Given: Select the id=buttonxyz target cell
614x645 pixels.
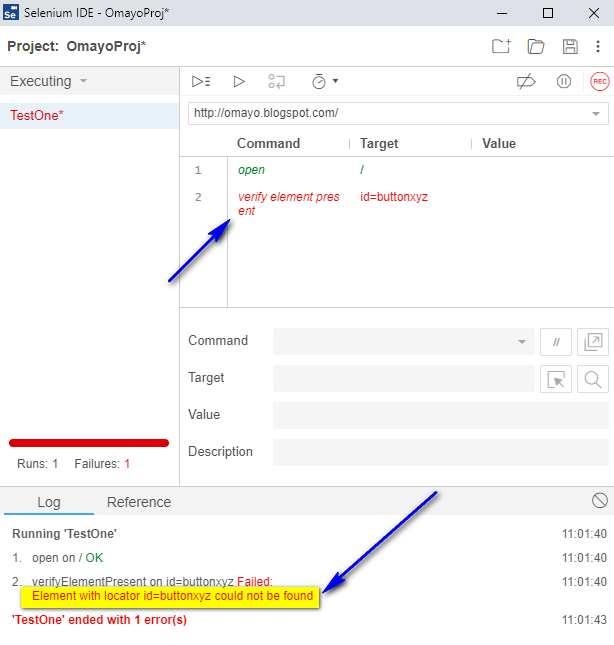Looking at the screenshot, I should pos(394,197).
